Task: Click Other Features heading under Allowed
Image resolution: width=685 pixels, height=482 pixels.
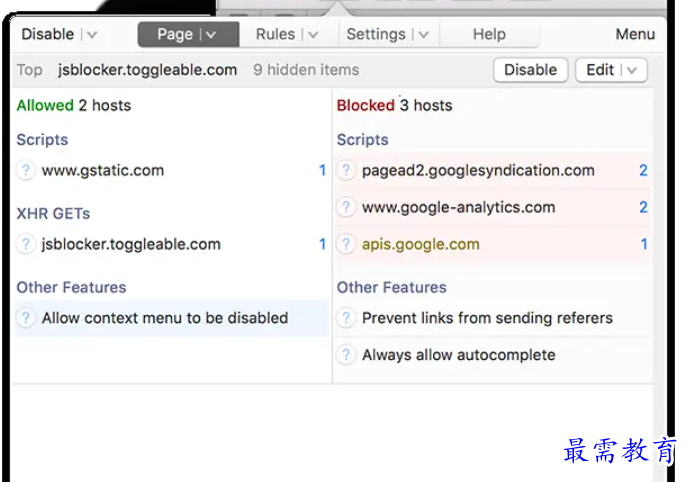Action: pyautogui.click(x=71, y=288)
